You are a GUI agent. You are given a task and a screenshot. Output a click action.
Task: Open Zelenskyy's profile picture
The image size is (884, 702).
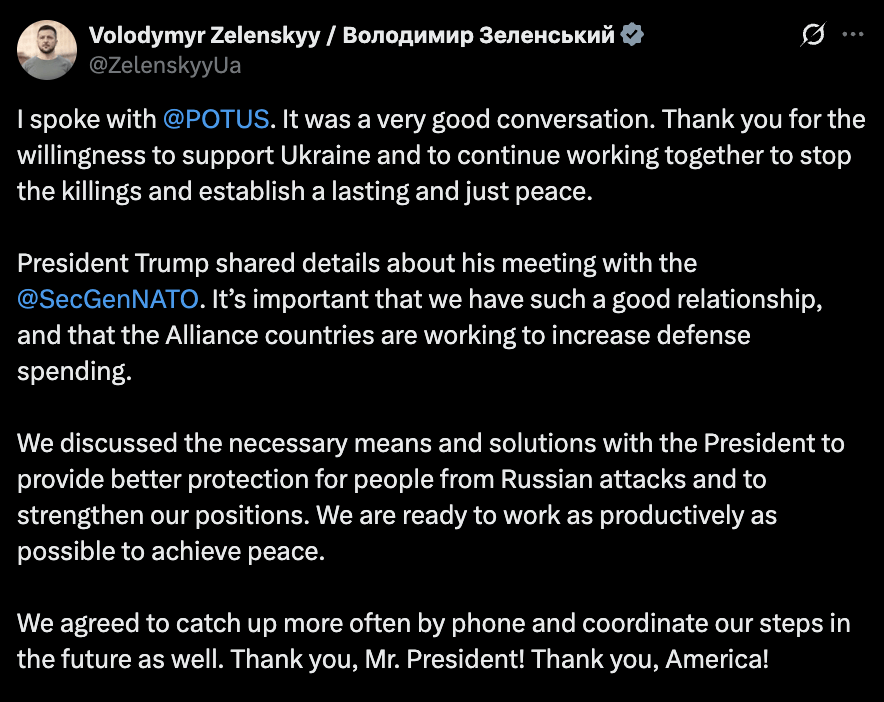coord(48,50)
